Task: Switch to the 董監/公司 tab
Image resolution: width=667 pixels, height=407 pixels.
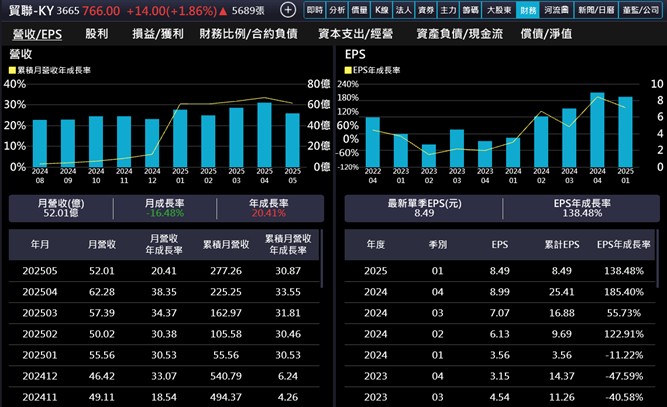Action: click(641, 10)
